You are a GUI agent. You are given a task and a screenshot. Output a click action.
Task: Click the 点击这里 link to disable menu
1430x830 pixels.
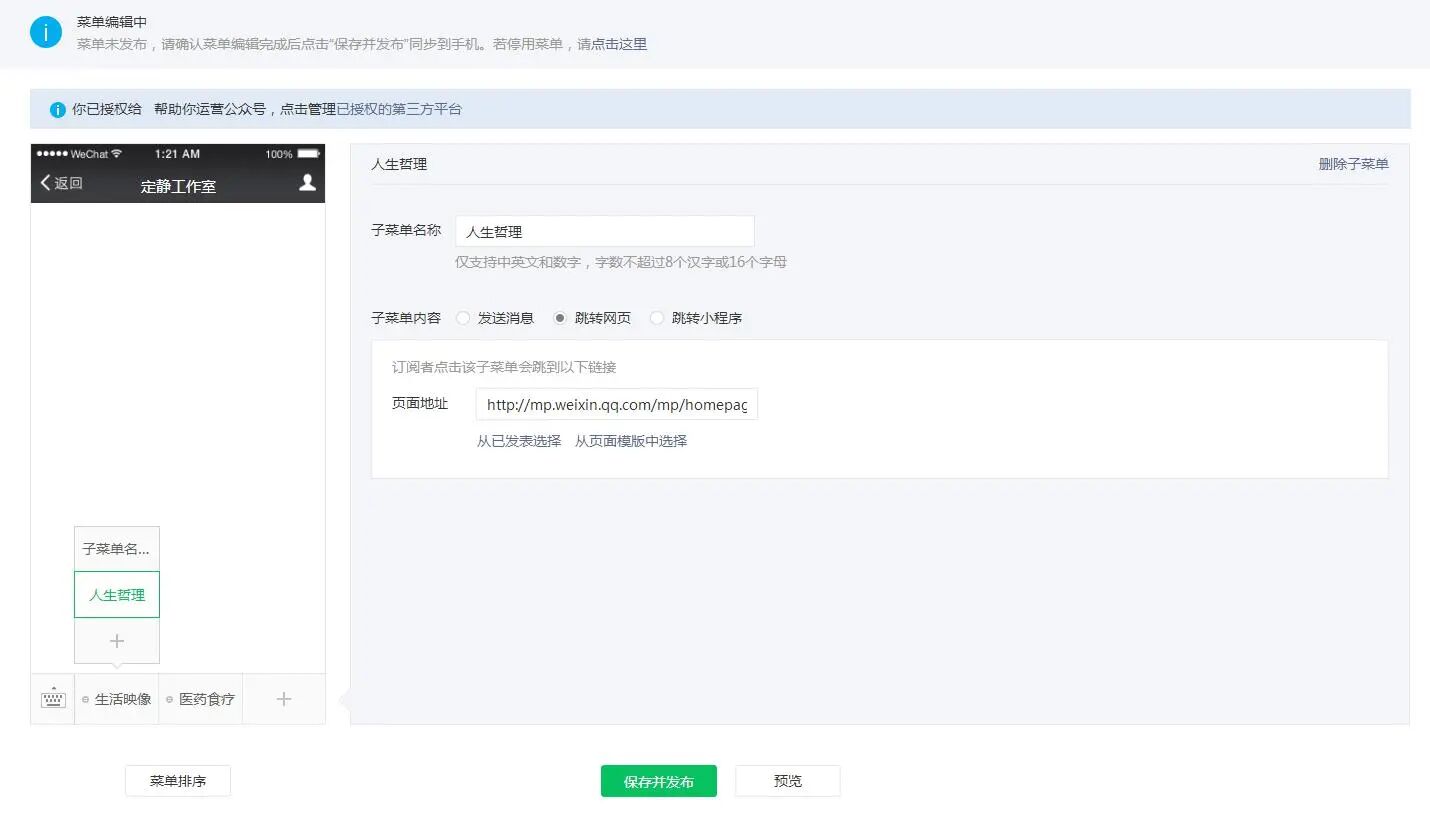pyautogui.click(x=619, y=44)
